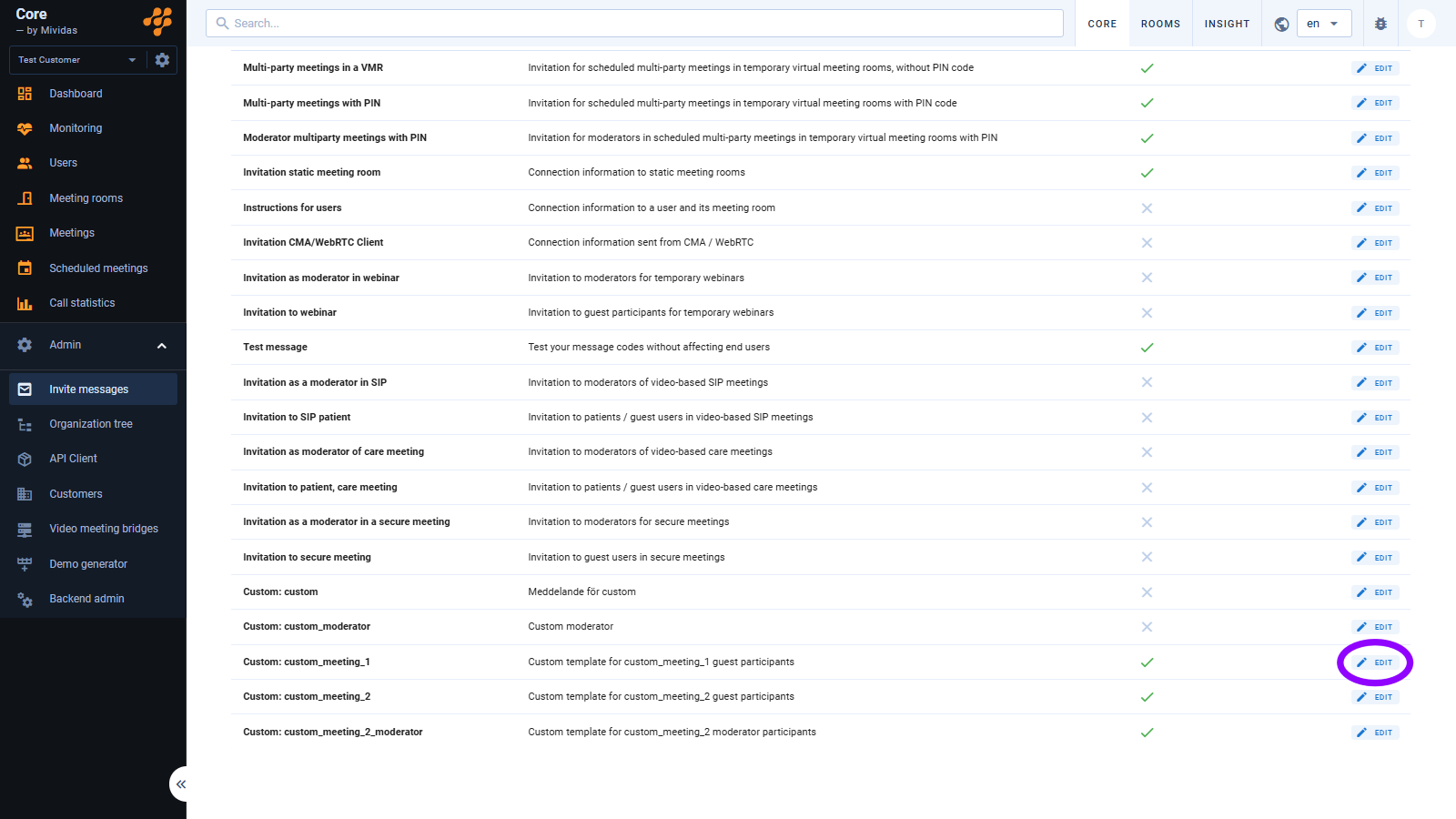Switch to the ROOMS tab
This screenshot has width=1456, height=819.
point(1160,24)
